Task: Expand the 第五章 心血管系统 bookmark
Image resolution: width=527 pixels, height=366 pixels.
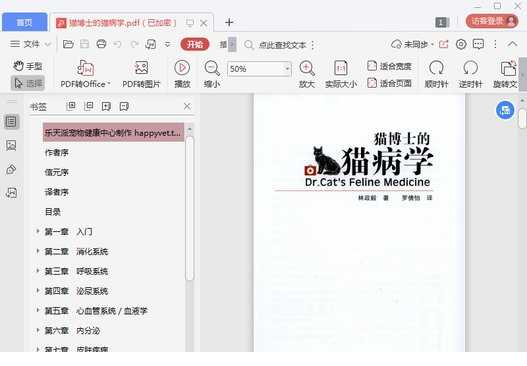Action: pos(38,310)
